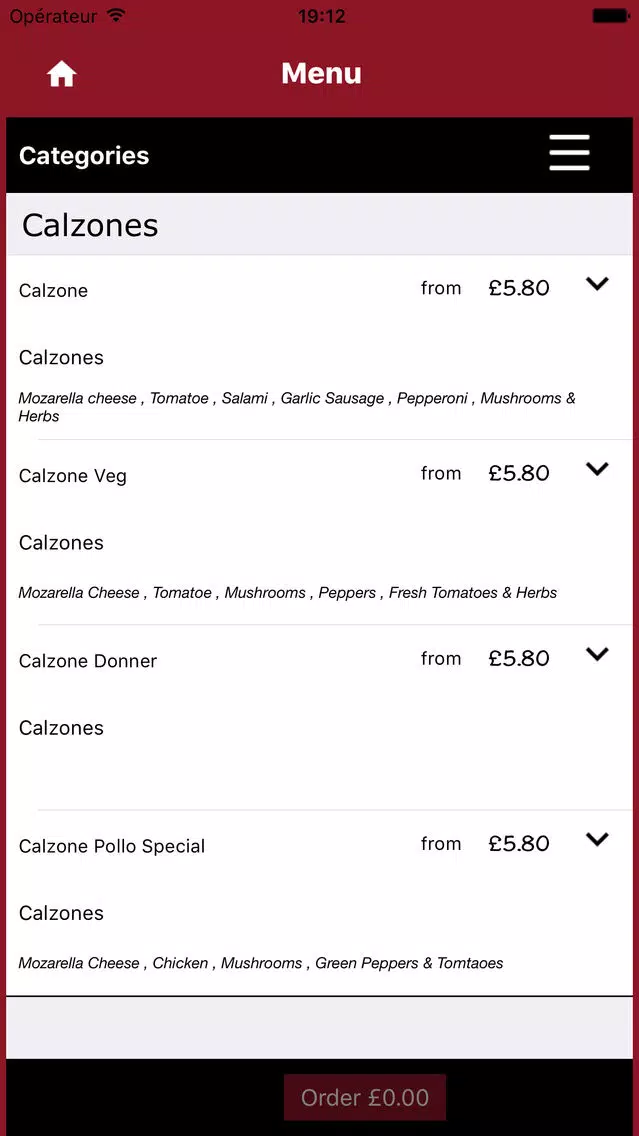Image resolution: width=639 pixels, height=1136 pixels.
Task: Expand the Calzone Veg chevron
Action: [597, 469]
